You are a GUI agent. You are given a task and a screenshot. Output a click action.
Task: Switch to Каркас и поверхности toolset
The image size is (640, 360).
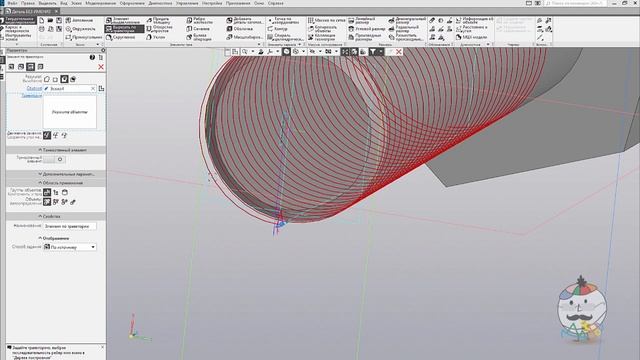point(16,29)
